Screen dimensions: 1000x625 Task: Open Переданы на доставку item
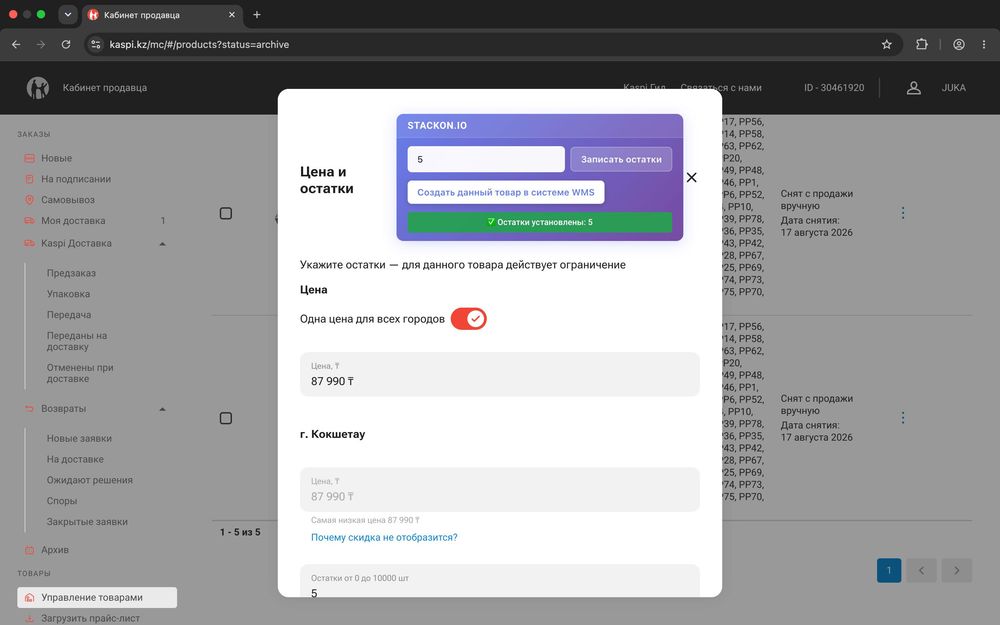[77, 341]
